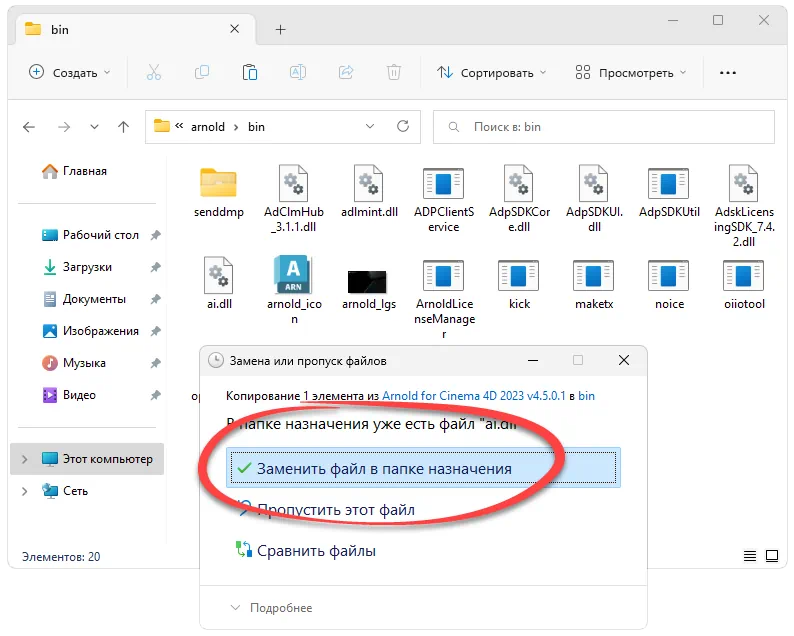The image size is (794, 636).
Task: Select the AdpSDKCore.dll file
Action: pyautogui.click(x=519, y=199)
